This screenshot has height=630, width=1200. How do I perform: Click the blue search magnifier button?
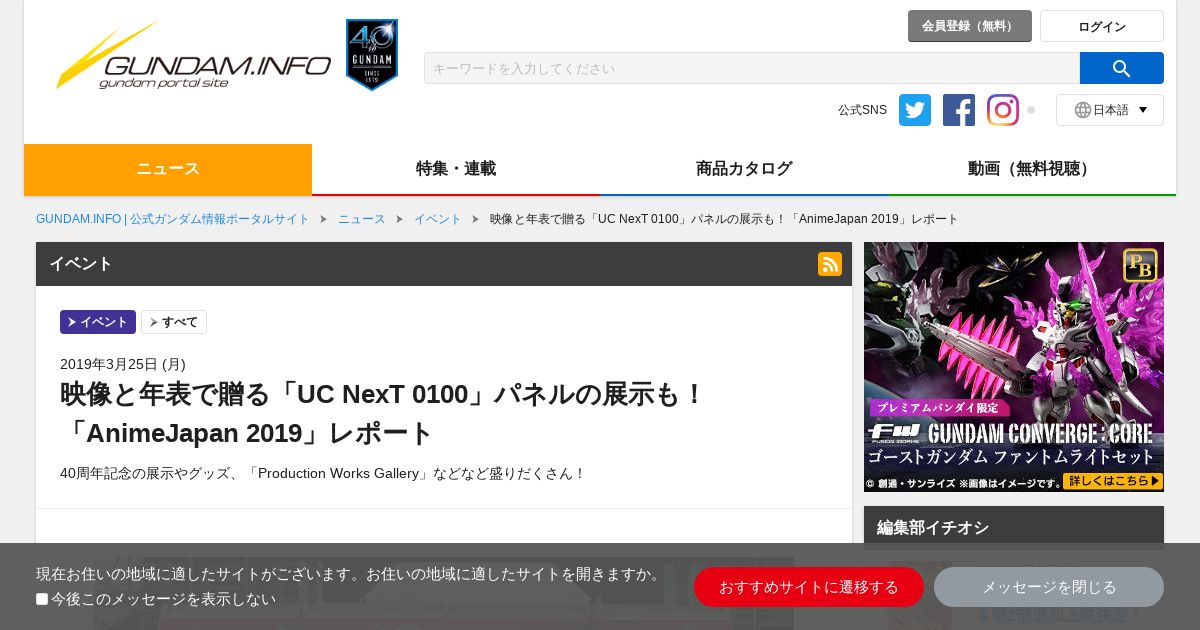click(x=1122, y=68)
